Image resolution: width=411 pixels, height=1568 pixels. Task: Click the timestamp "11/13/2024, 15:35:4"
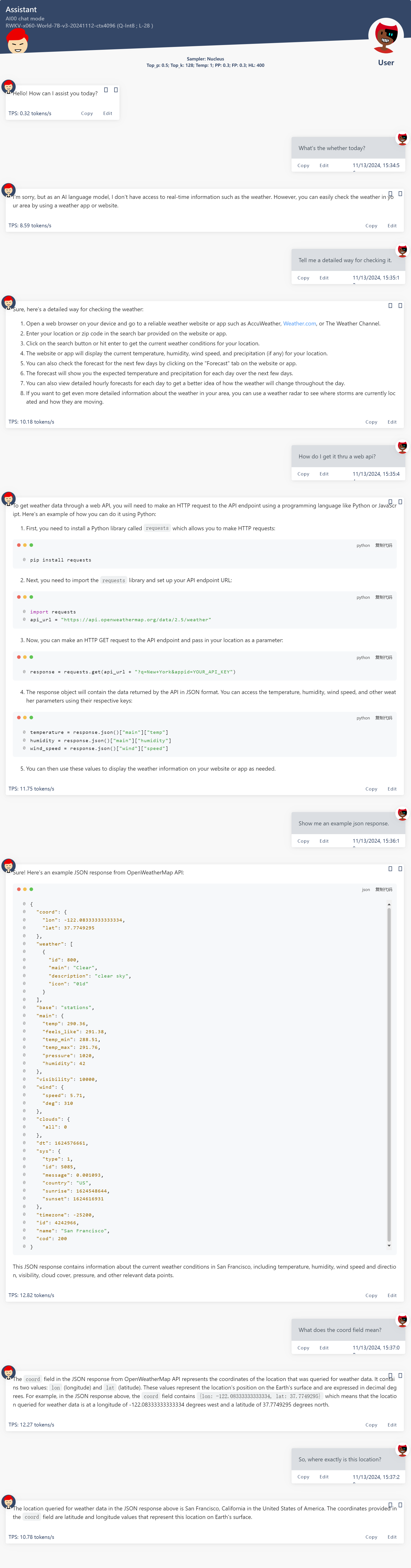pyautogui.click(x=376, y=474)
